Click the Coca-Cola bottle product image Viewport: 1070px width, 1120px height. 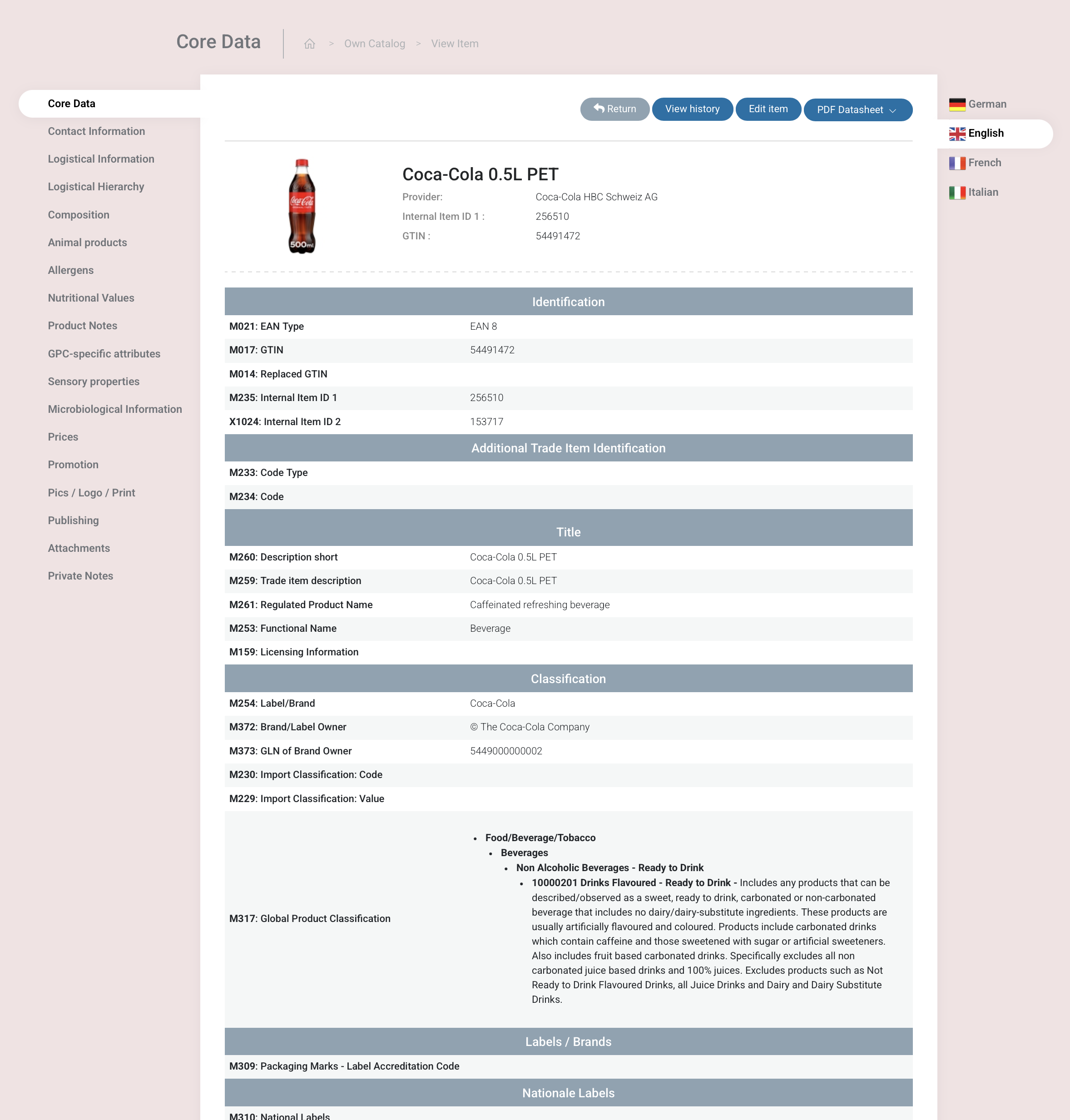click(302, 207)
